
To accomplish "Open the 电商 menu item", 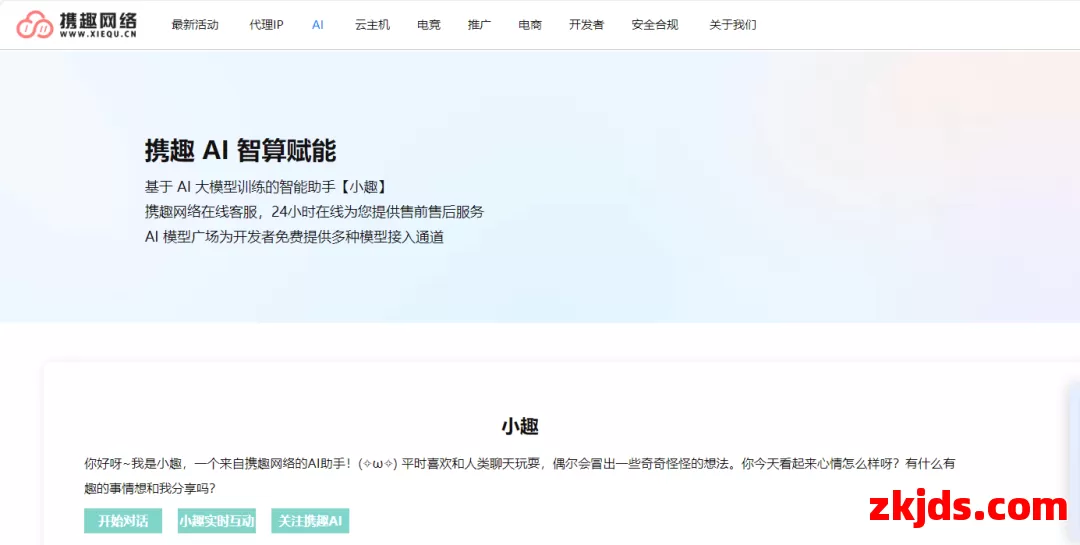I will [530, 25].
